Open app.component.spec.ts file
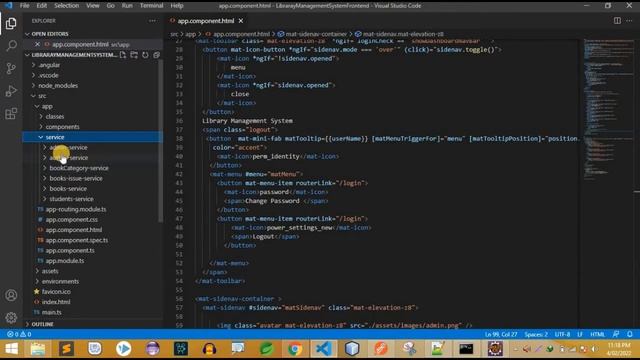This screenshot has width=640, height=360. pos(77,240)
